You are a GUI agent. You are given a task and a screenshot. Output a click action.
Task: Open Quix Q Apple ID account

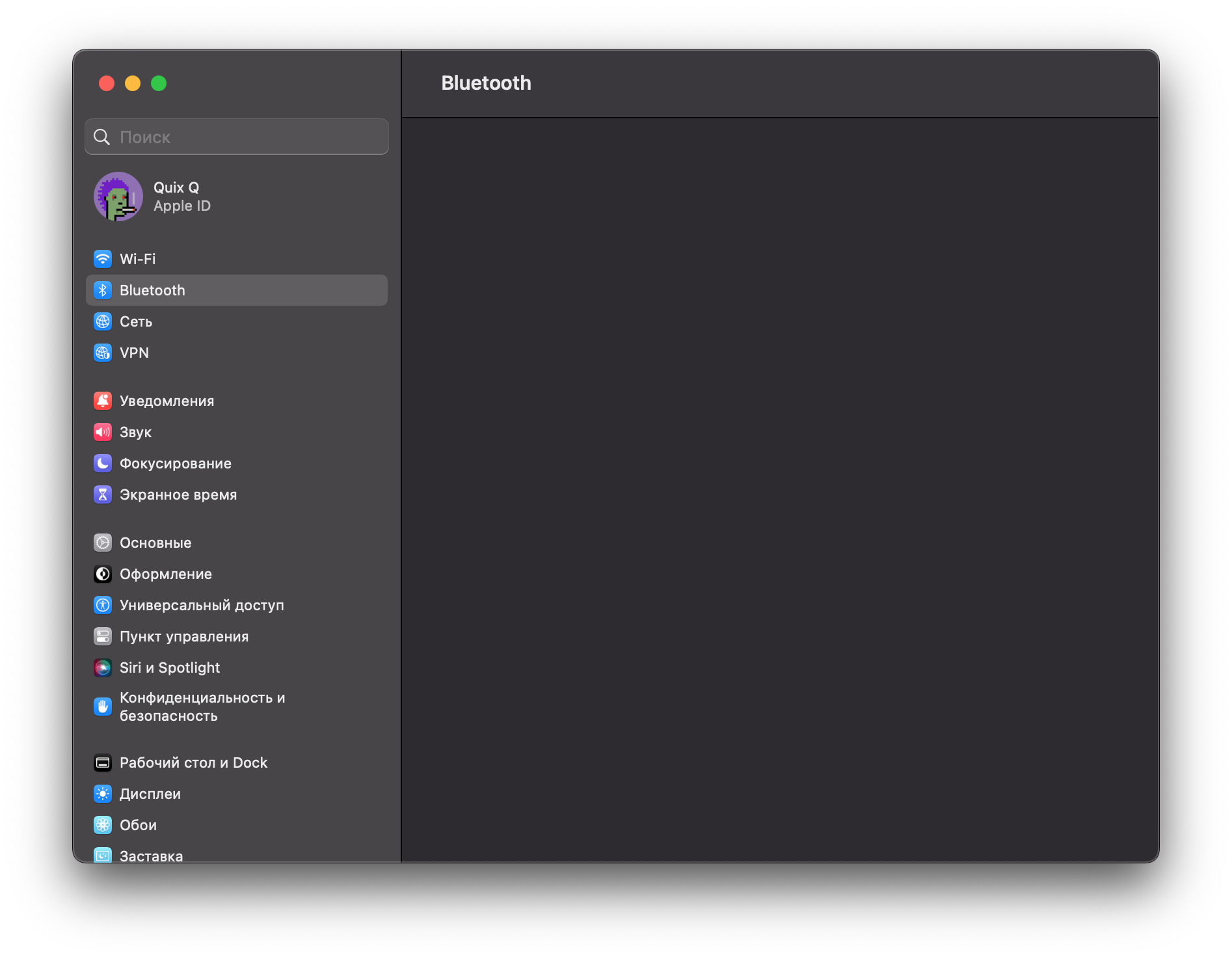pyautogui.click(x=182, y=196)
